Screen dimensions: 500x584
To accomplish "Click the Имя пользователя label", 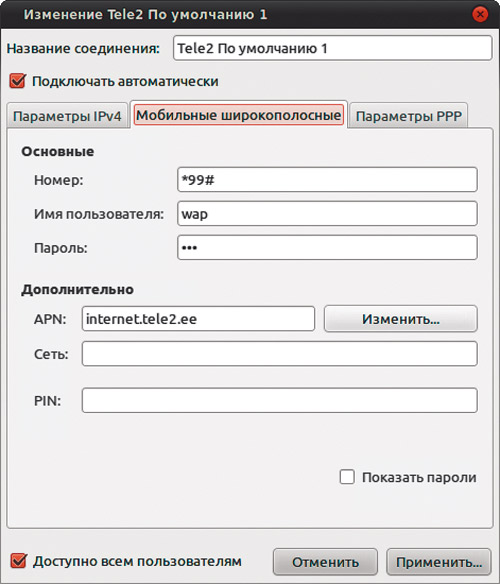I will pos(99,214).
